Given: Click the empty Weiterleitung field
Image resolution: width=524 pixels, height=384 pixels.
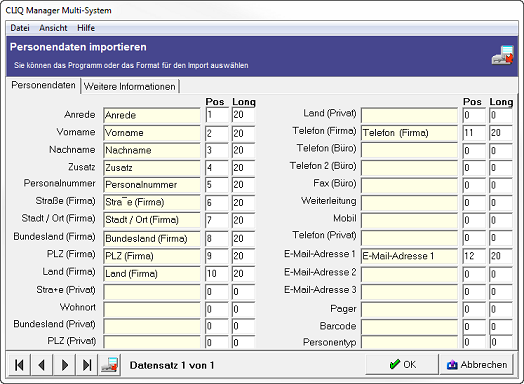Looking at the screenshot, I should point(409,203).
